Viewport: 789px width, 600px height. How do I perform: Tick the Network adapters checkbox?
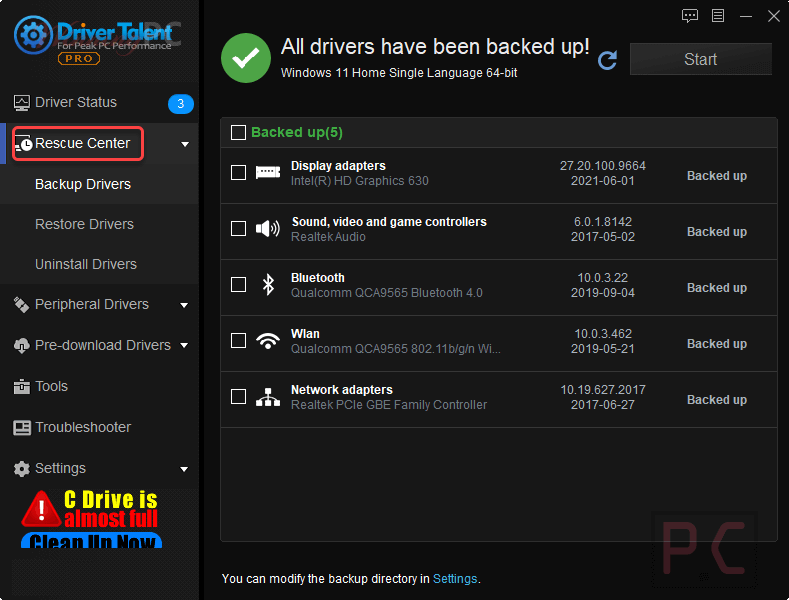238,397
